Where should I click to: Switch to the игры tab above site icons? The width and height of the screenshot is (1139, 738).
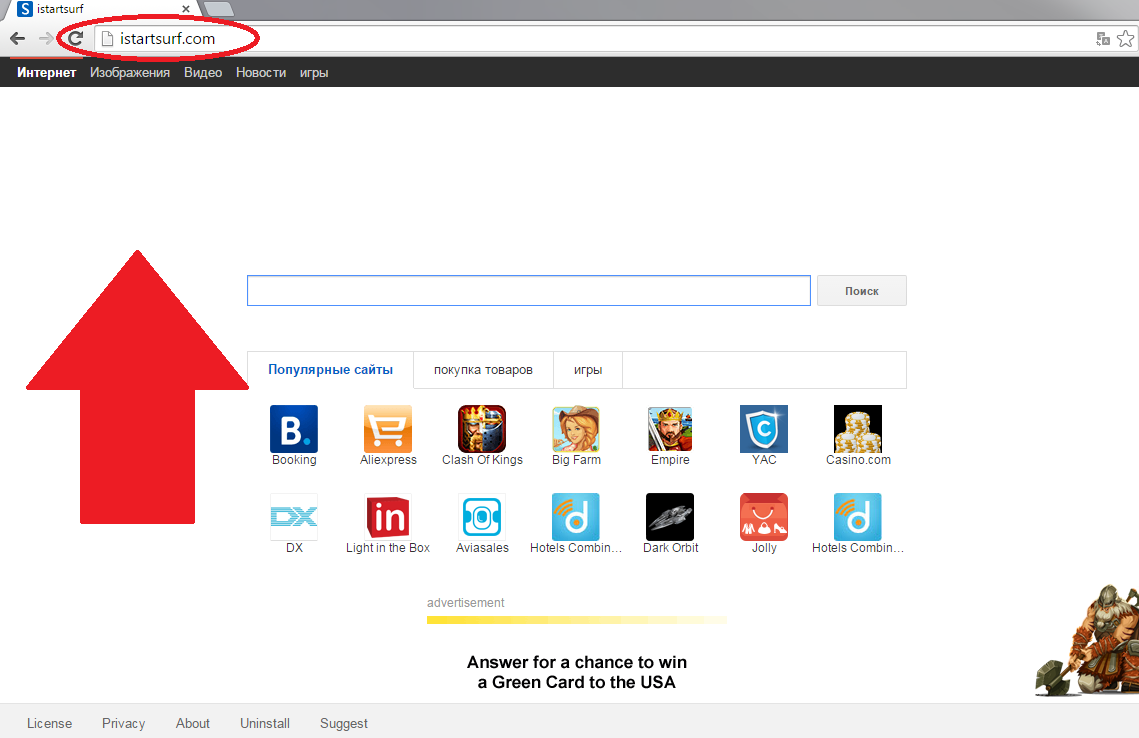click(x=588, y=370)
